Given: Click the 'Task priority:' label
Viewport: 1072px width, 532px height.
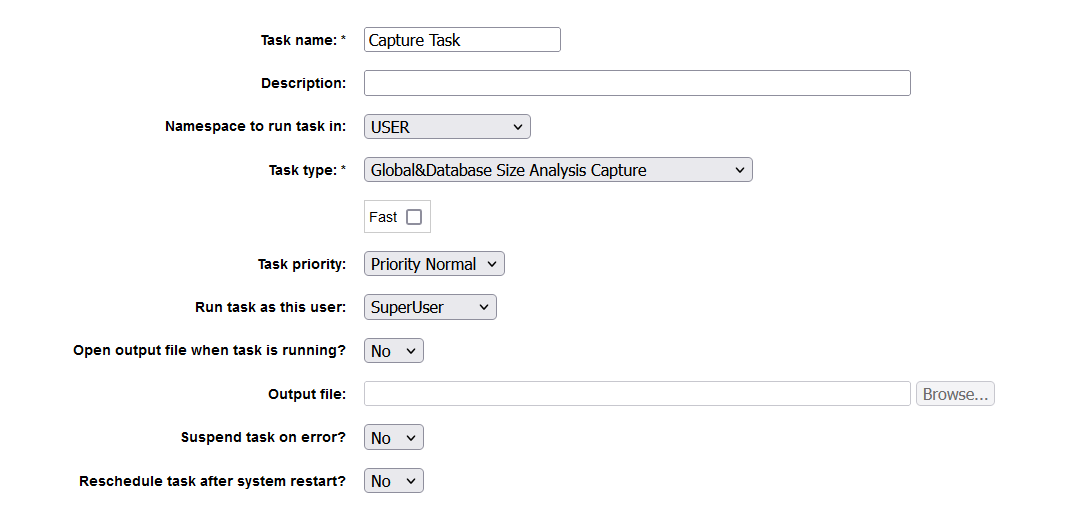Looking at the screenshot, I should 301,264.
